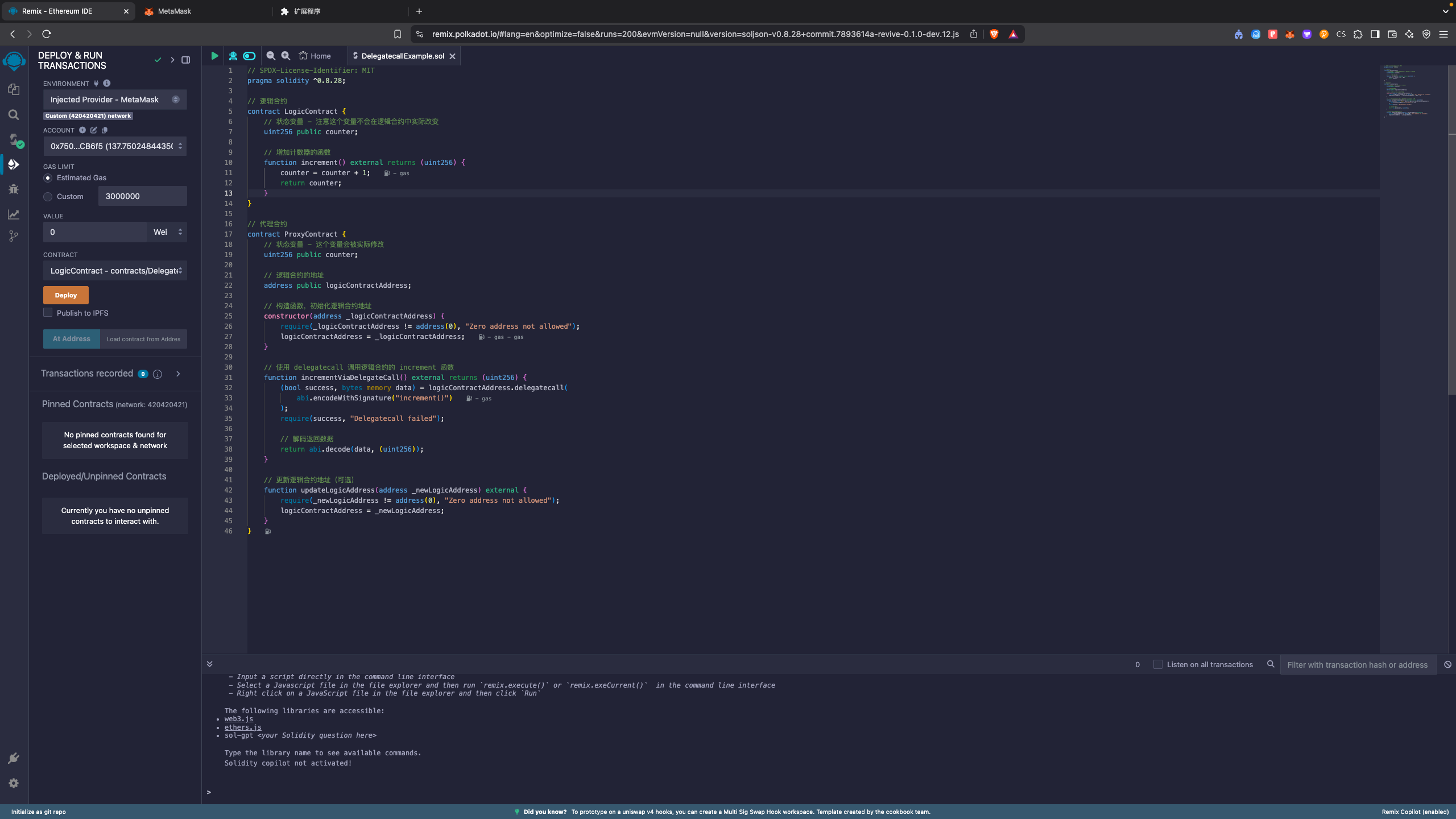Click the editor vertical scrollbar

[x=1451, y=230]
